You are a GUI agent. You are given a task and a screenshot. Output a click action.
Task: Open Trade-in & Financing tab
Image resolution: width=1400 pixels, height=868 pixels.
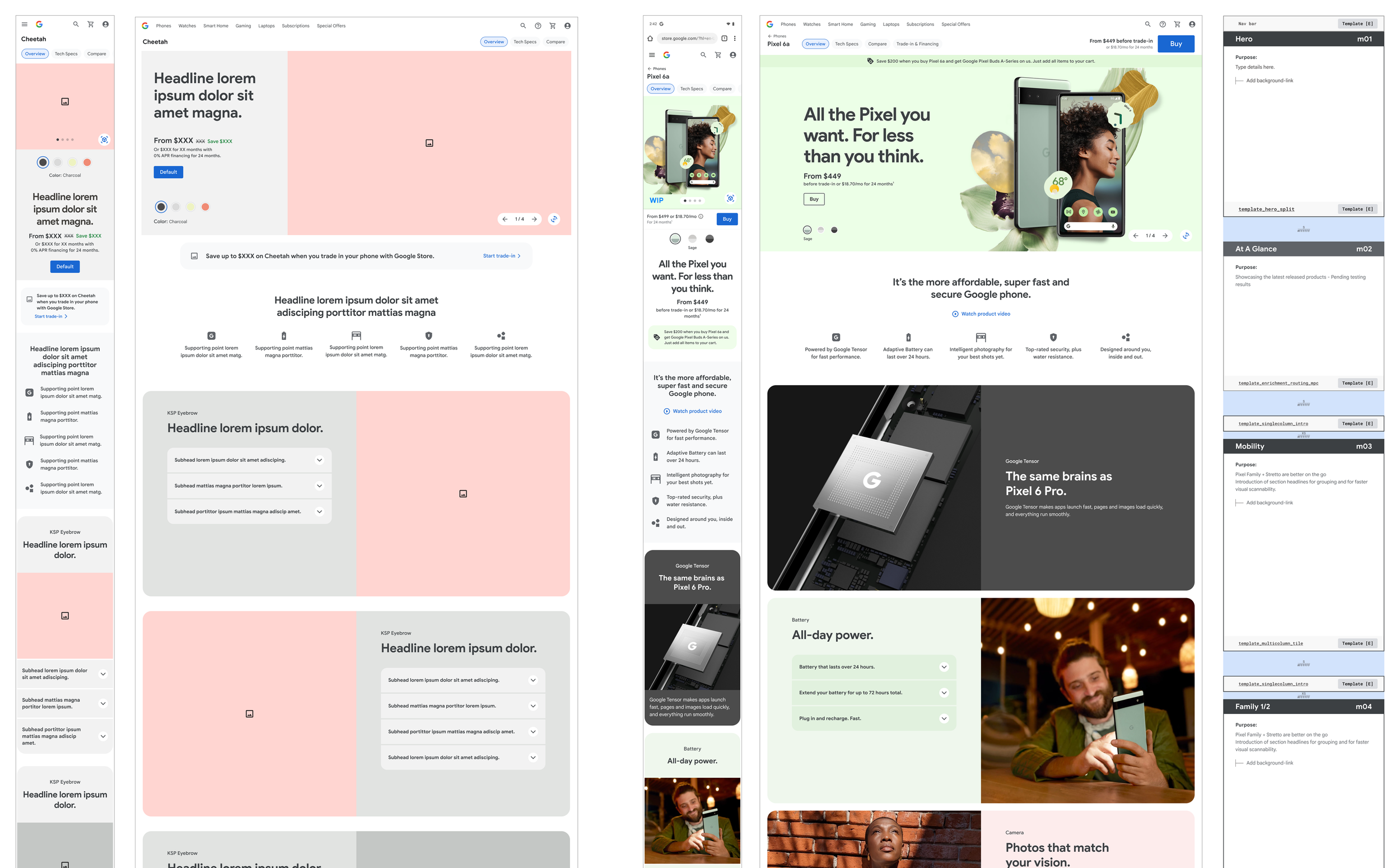coord(917,44)
